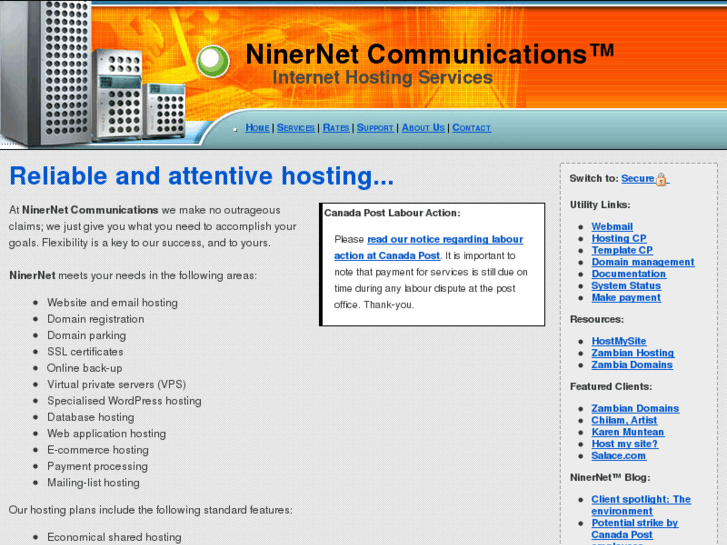The width and height of the screenshot is (727, 545).
Task: Click the Database hosting list item
Action: point(90,417)
